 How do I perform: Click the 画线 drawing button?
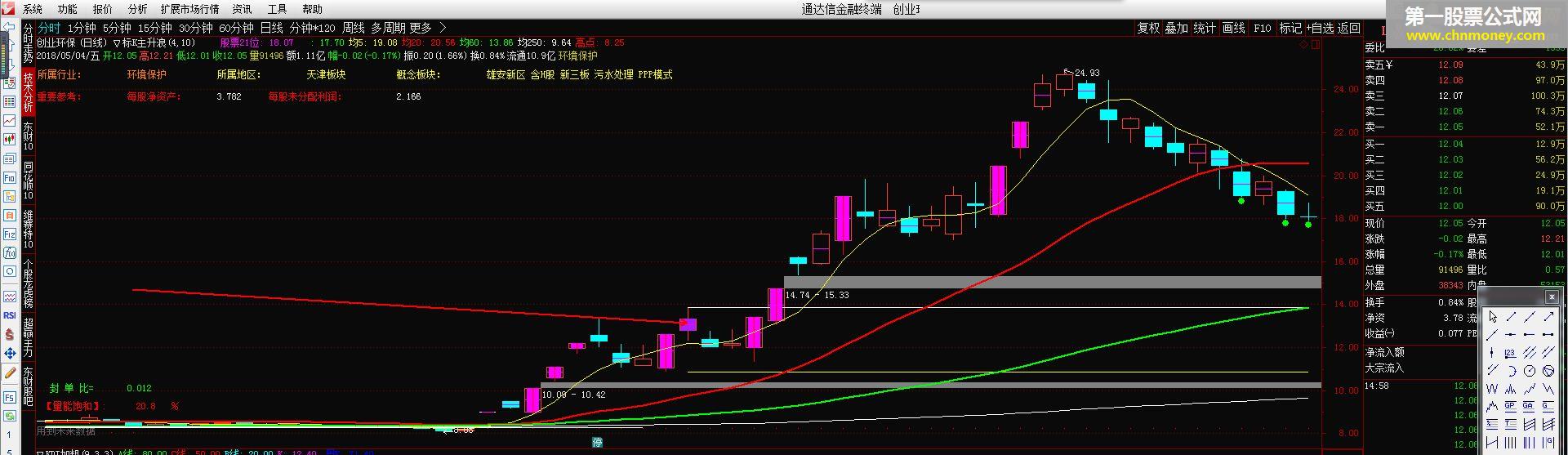tap(1233, 28)
